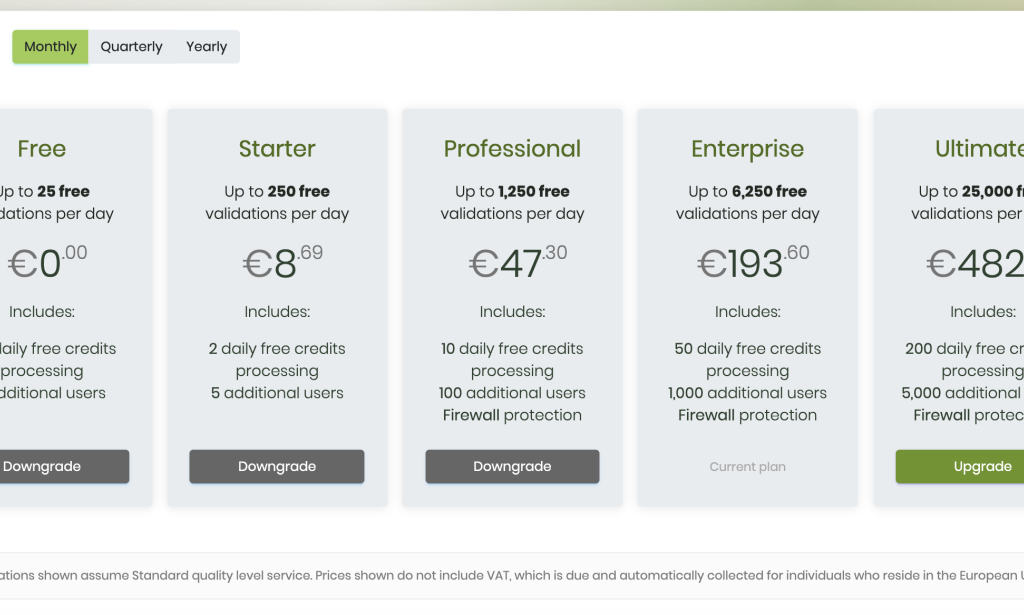This screenshot has width=1024, height=615.
Task: Switch to the Quarterly billing tab
Action: [131, 46]
